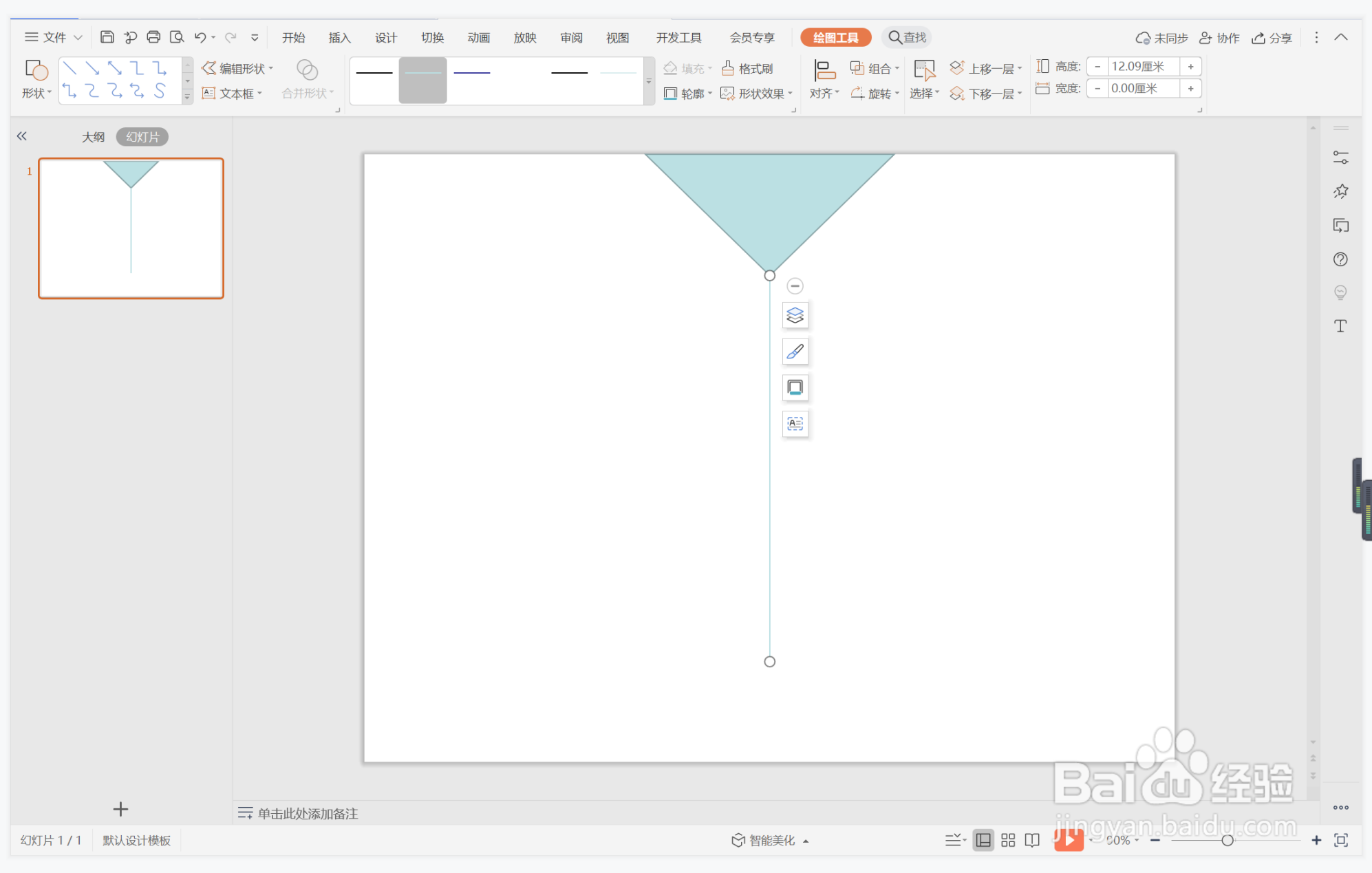This screenshot has height=873, width=1372.
Task: Start slideshow with orange play button
Action: pyautogui.click(x=1069, y=840)
